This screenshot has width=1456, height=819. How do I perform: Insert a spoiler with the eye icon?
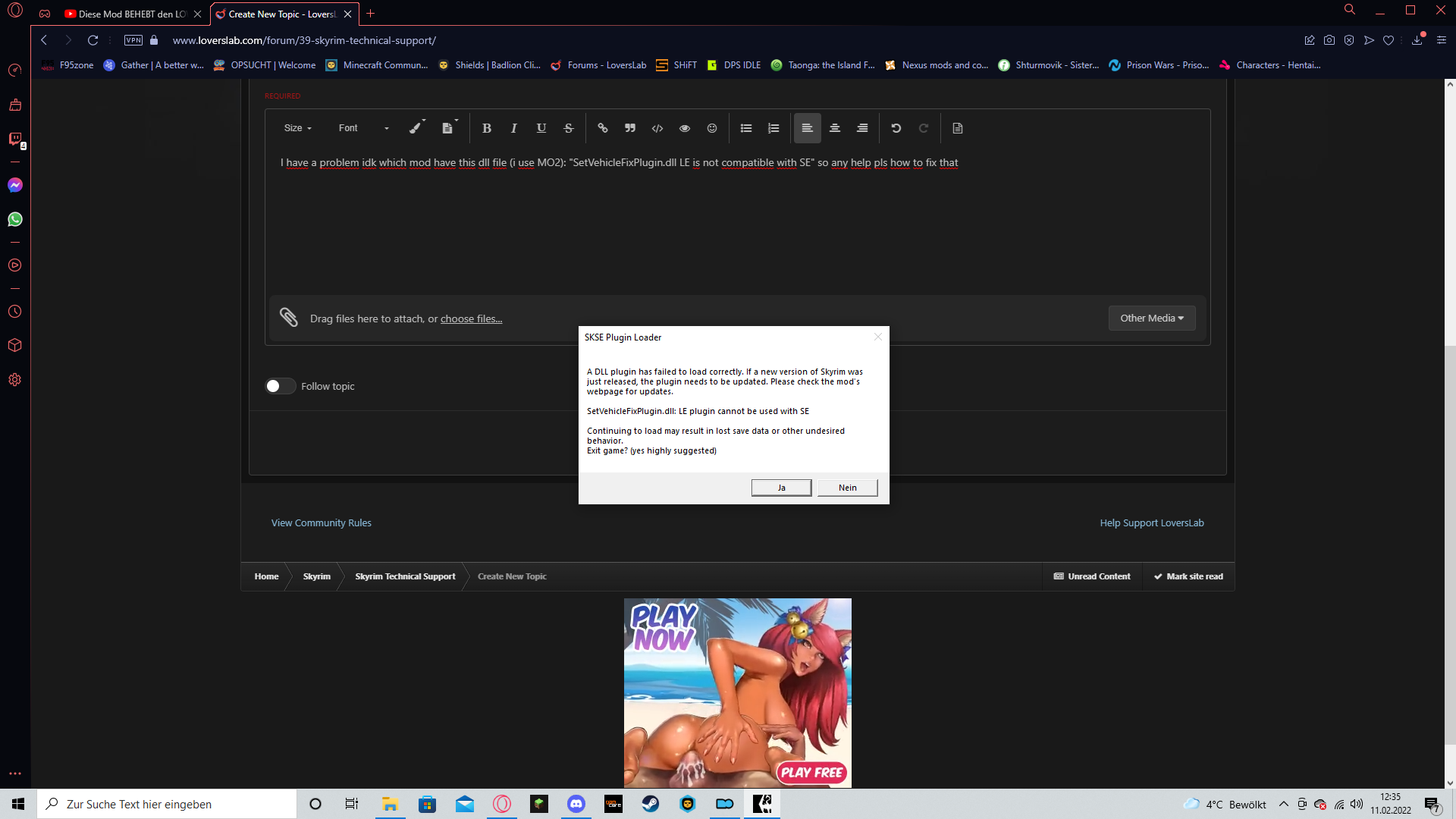(x=685, y=128)
